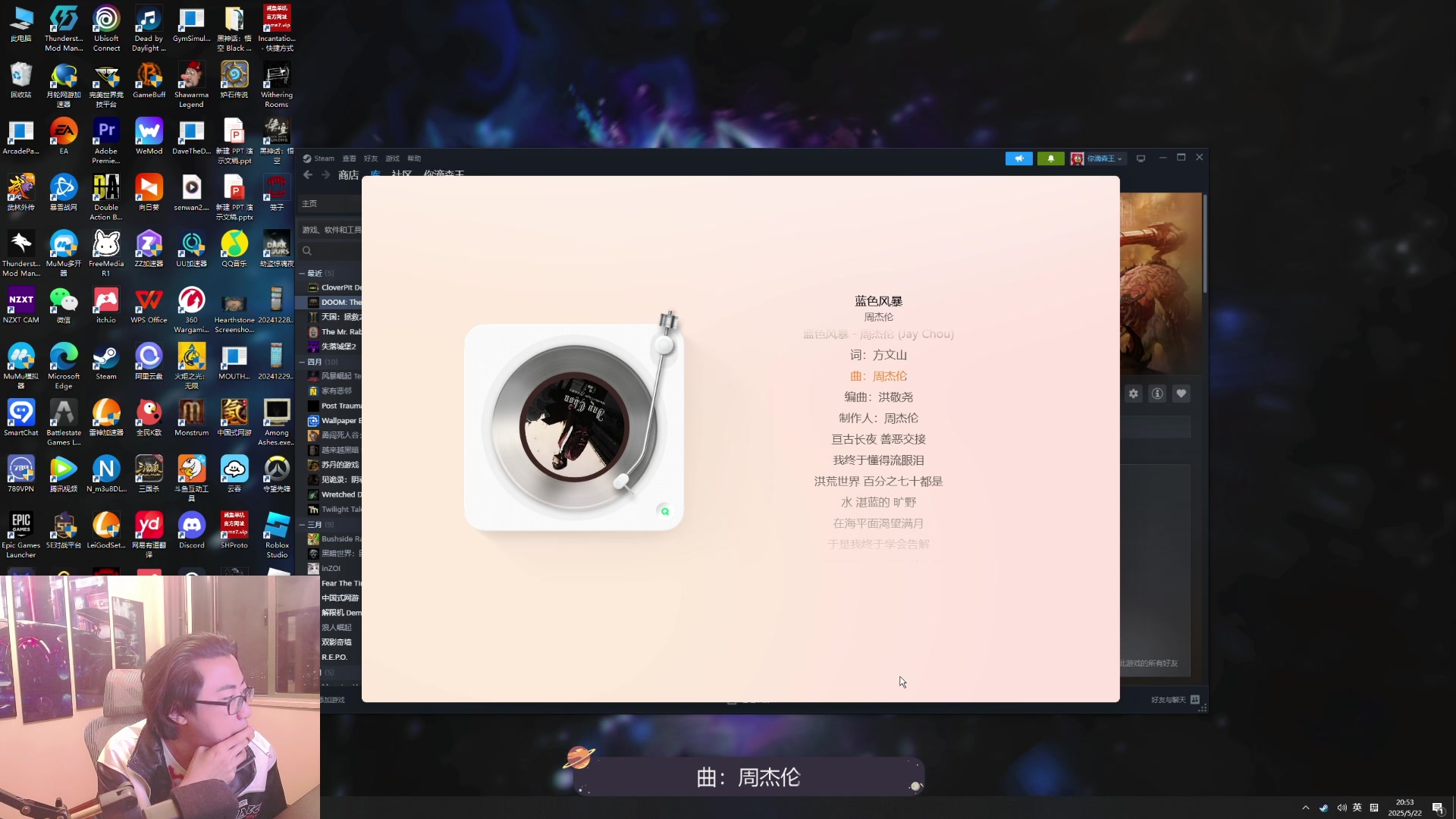Open Among Ashes.exe desktop shortcut
The height and width of the screenshot is (819, 1456).
click(277, 422)
